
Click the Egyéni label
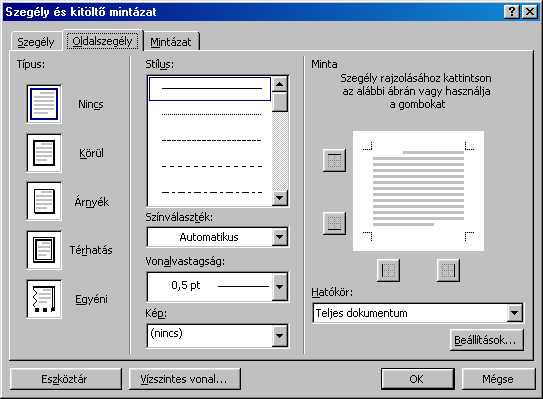(91, 299)
